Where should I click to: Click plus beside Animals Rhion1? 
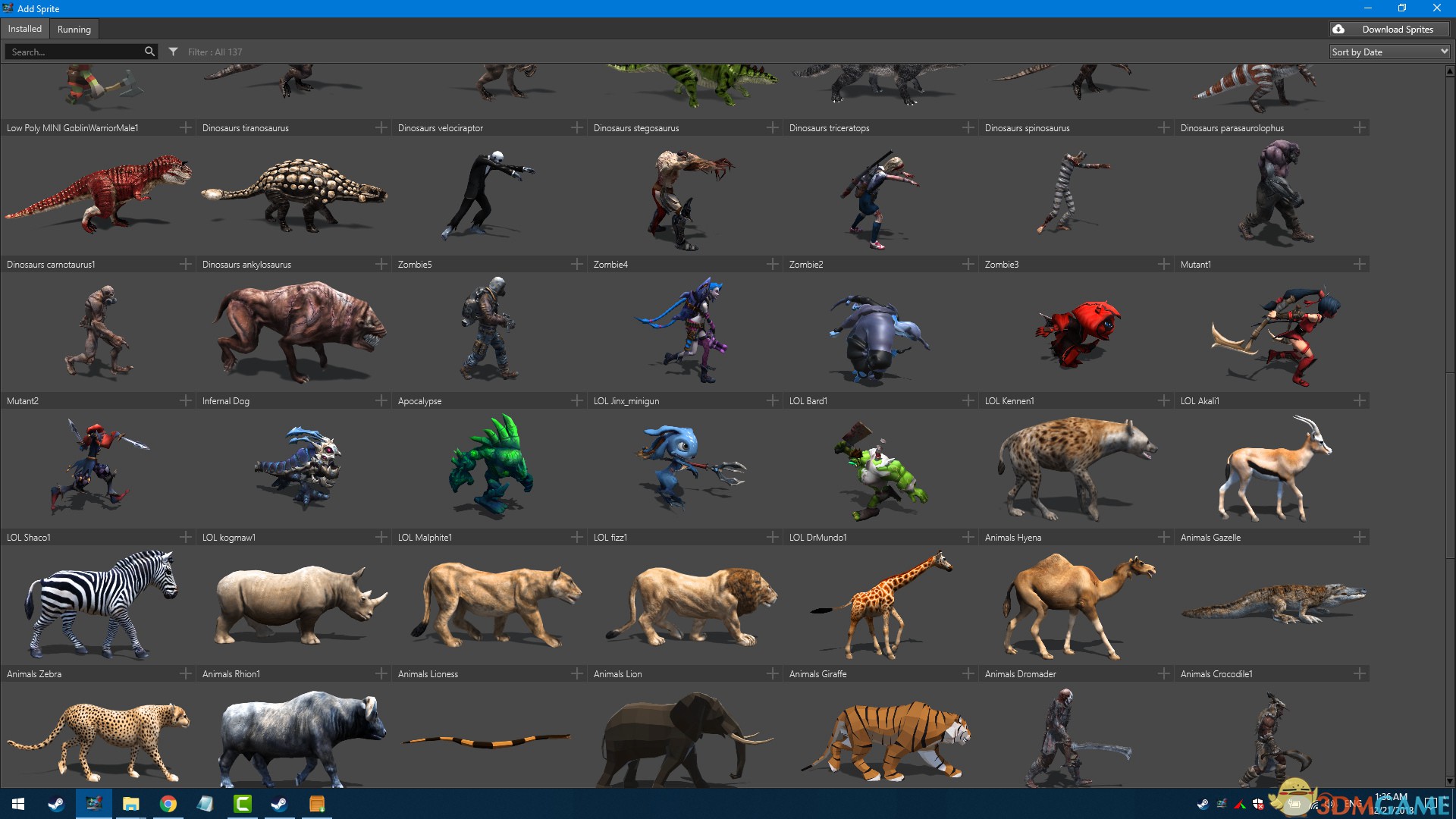coord(381,673)
